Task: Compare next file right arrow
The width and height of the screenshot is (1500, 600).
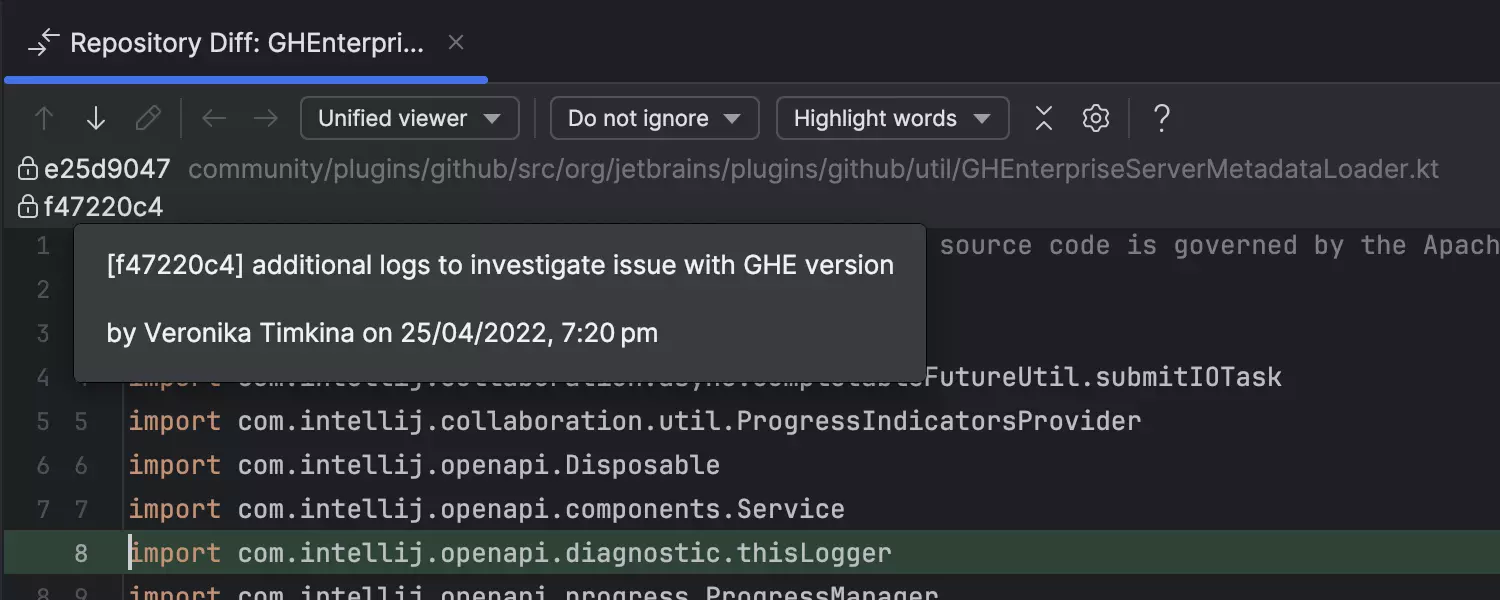Action: click(x=266, y=119)
